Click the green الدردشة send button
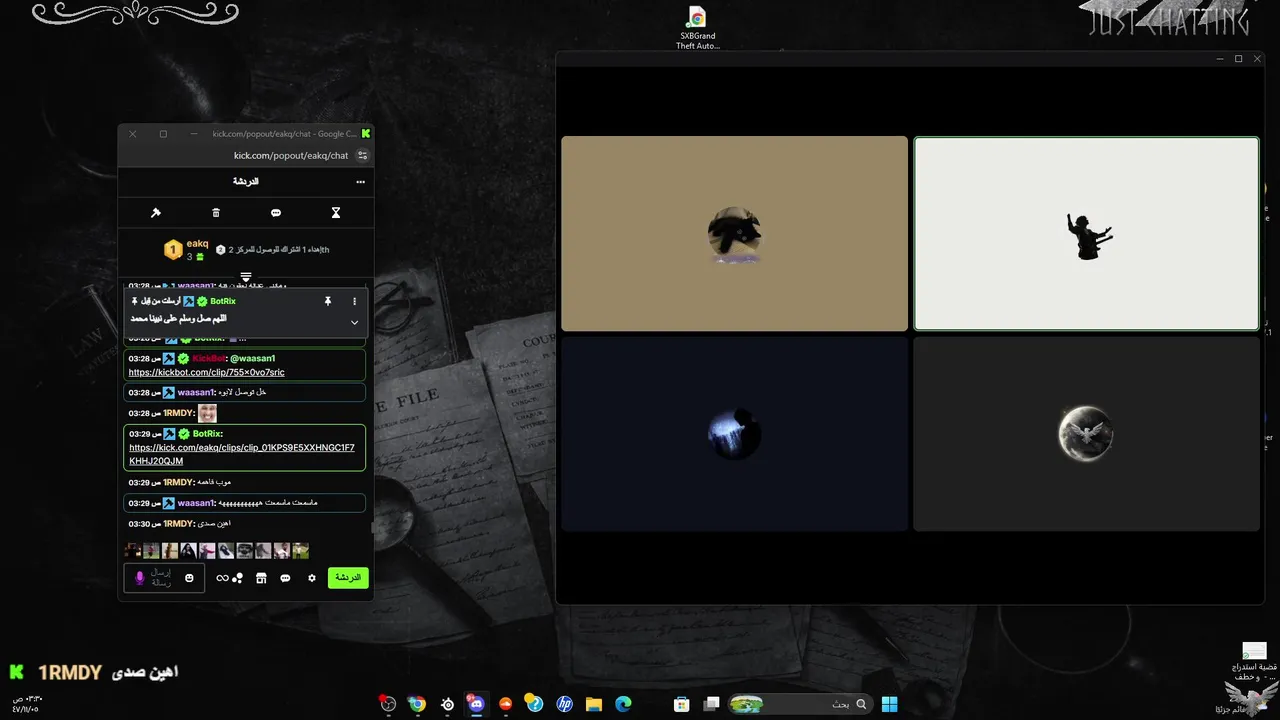This screenshot has width=1280, height=720. tap(348, 578)
